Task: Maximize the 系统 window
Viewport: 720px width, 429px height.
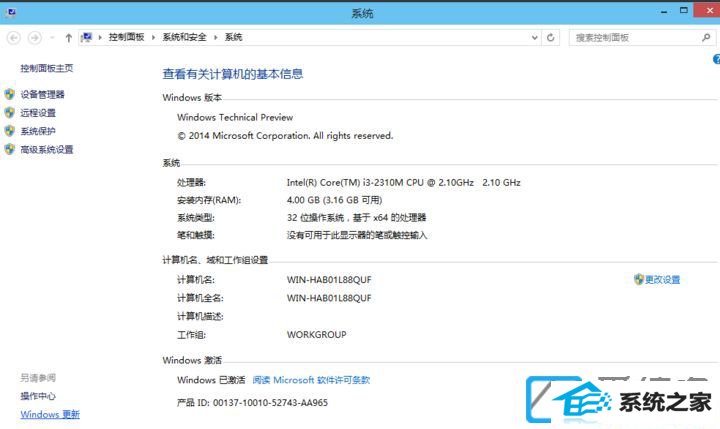Action: [684, 10]
